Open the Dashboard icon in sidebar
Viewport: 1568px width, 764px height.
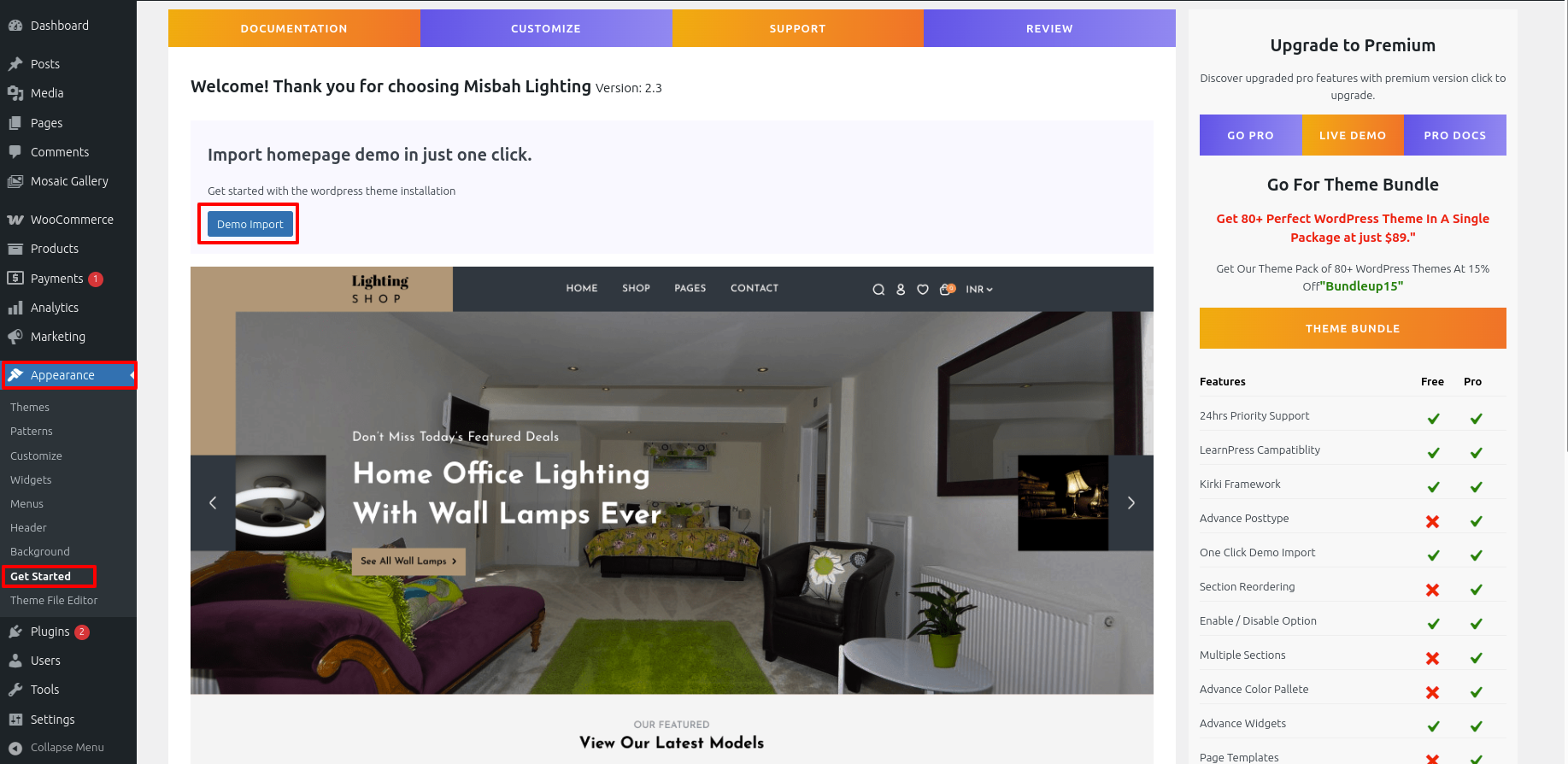coord(15,26)
